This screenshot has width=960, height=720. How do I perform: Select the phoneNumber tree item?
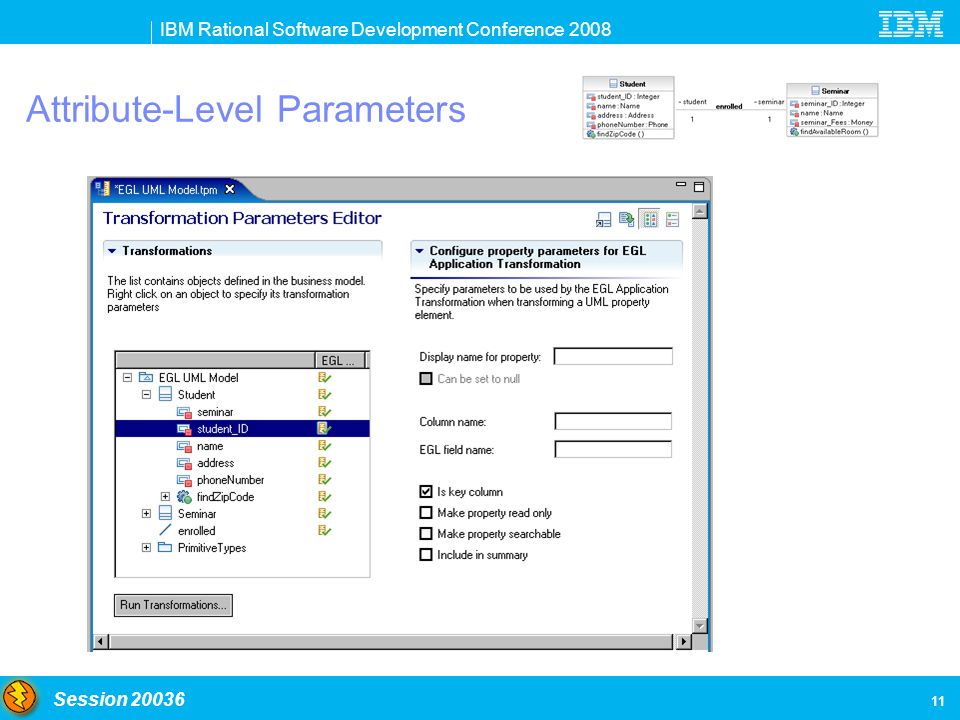tap(230, 480)
